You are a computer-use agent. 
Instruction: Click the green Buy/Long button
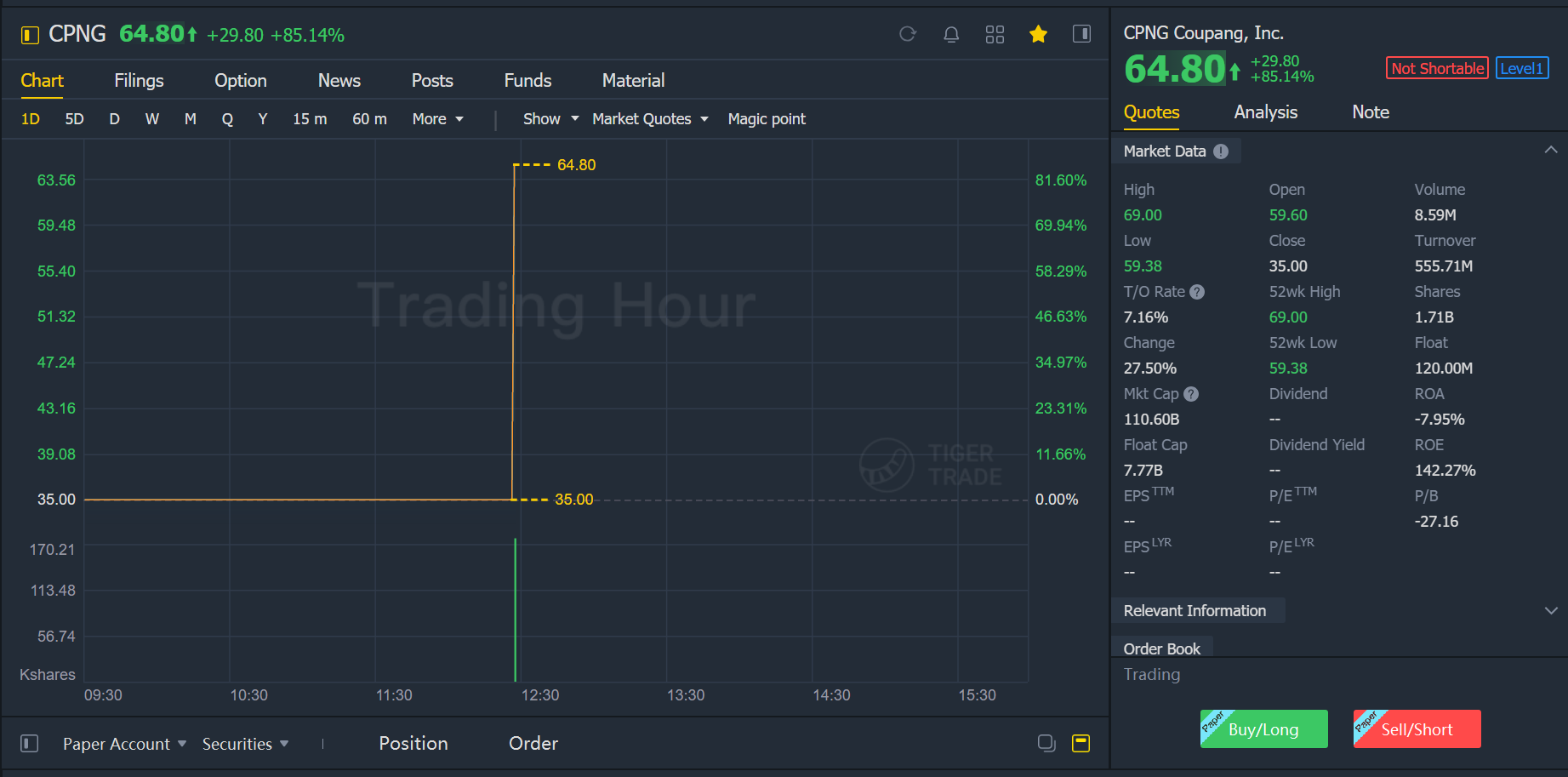[x=1263, y=728]
